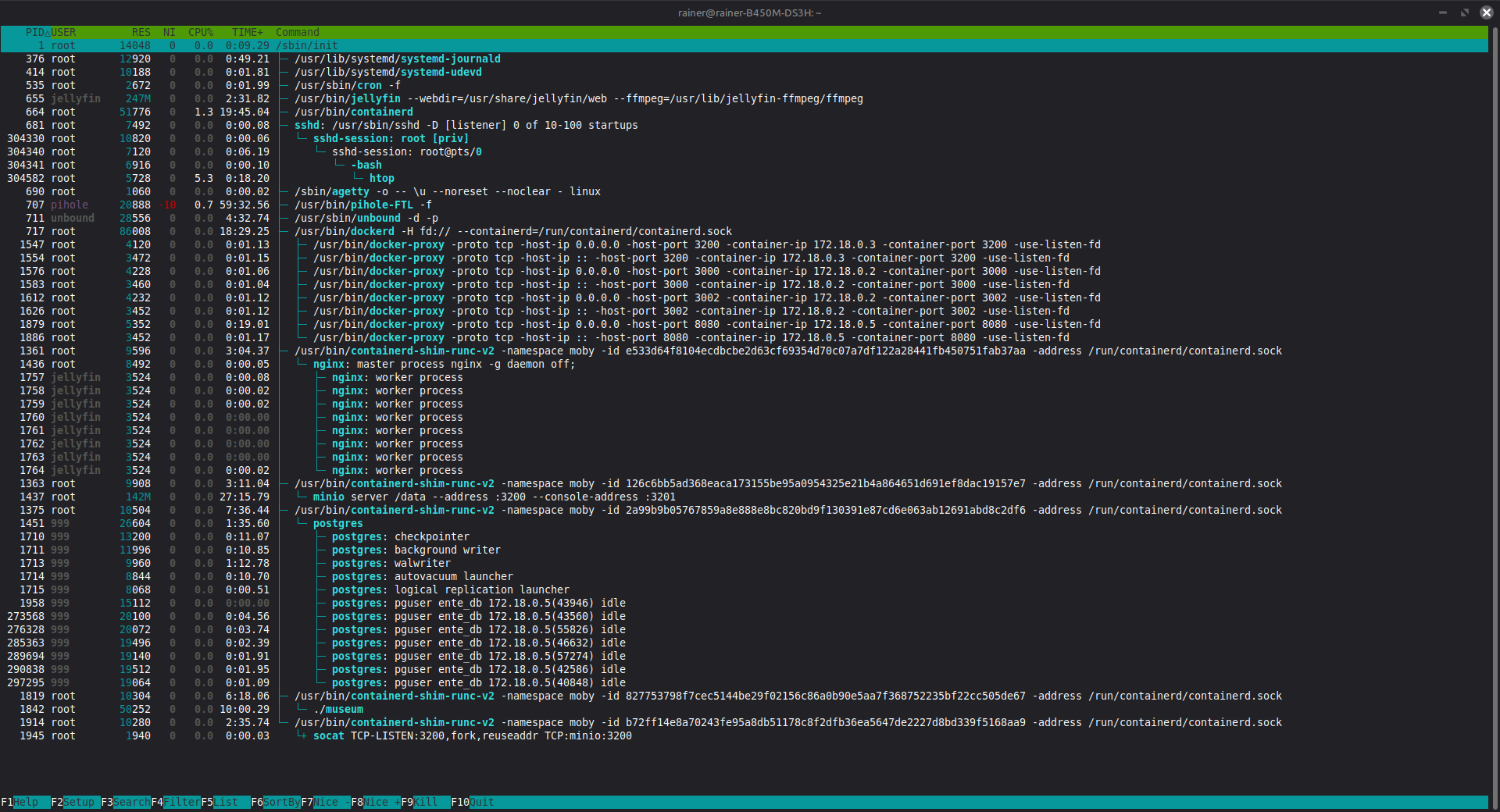The height and width of the screenshot is (812, 1500).
Task: Click F7 Nice - to lower niceness
Action: coord(330,802)
